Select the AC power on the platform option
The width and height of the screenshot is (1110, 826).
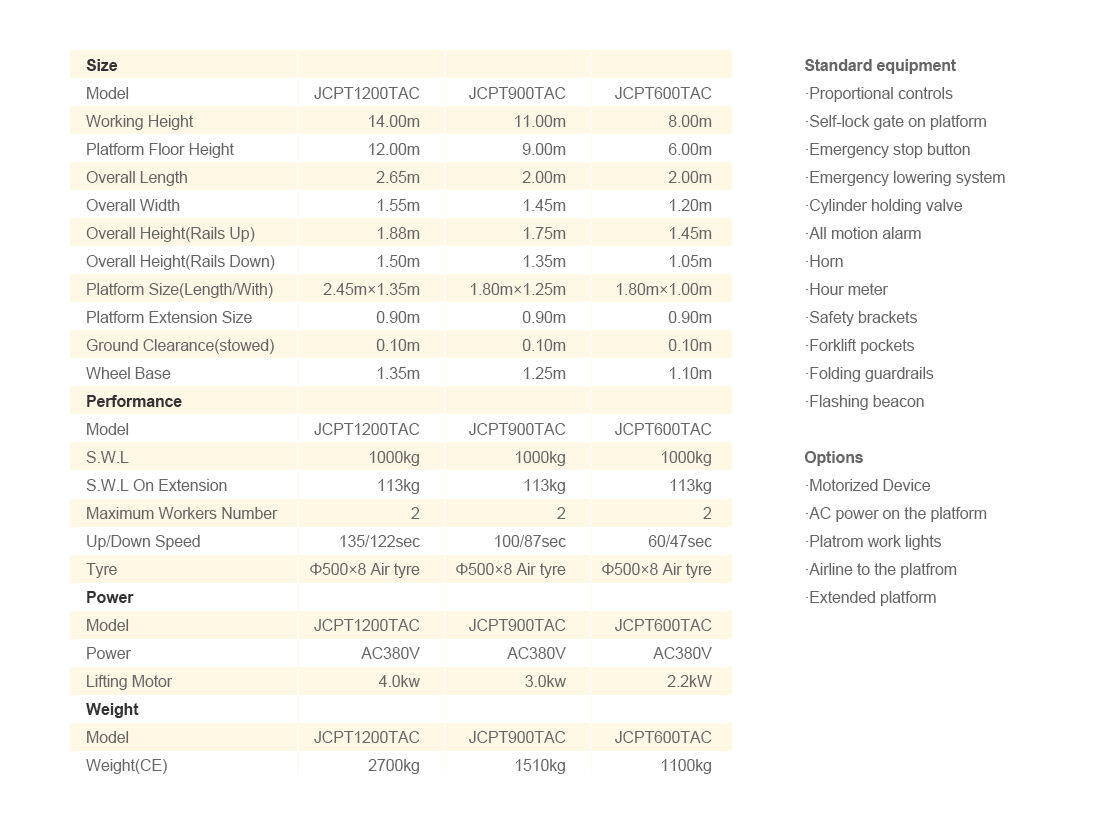pyautogui.click(x=897, y=513)
